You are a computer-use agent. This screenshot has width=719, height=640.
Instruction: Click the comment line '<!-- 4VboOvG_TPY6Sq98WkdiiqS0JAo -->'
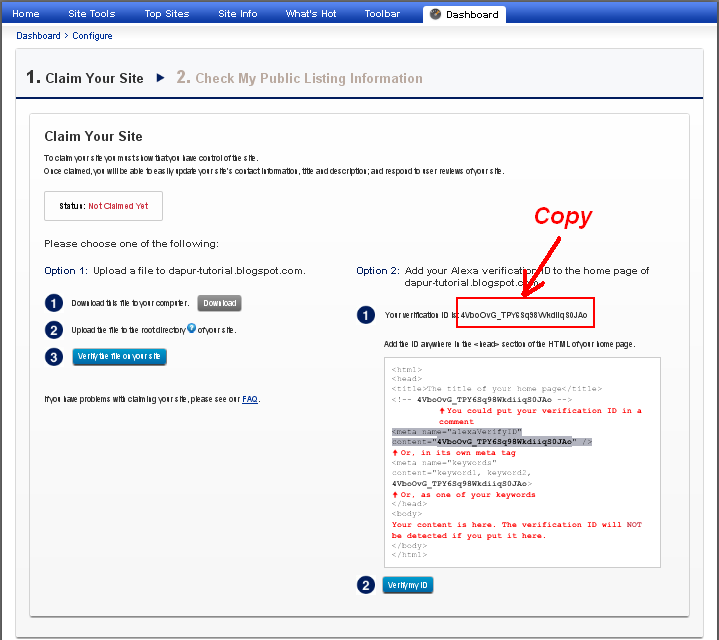(x=481, y=399)
